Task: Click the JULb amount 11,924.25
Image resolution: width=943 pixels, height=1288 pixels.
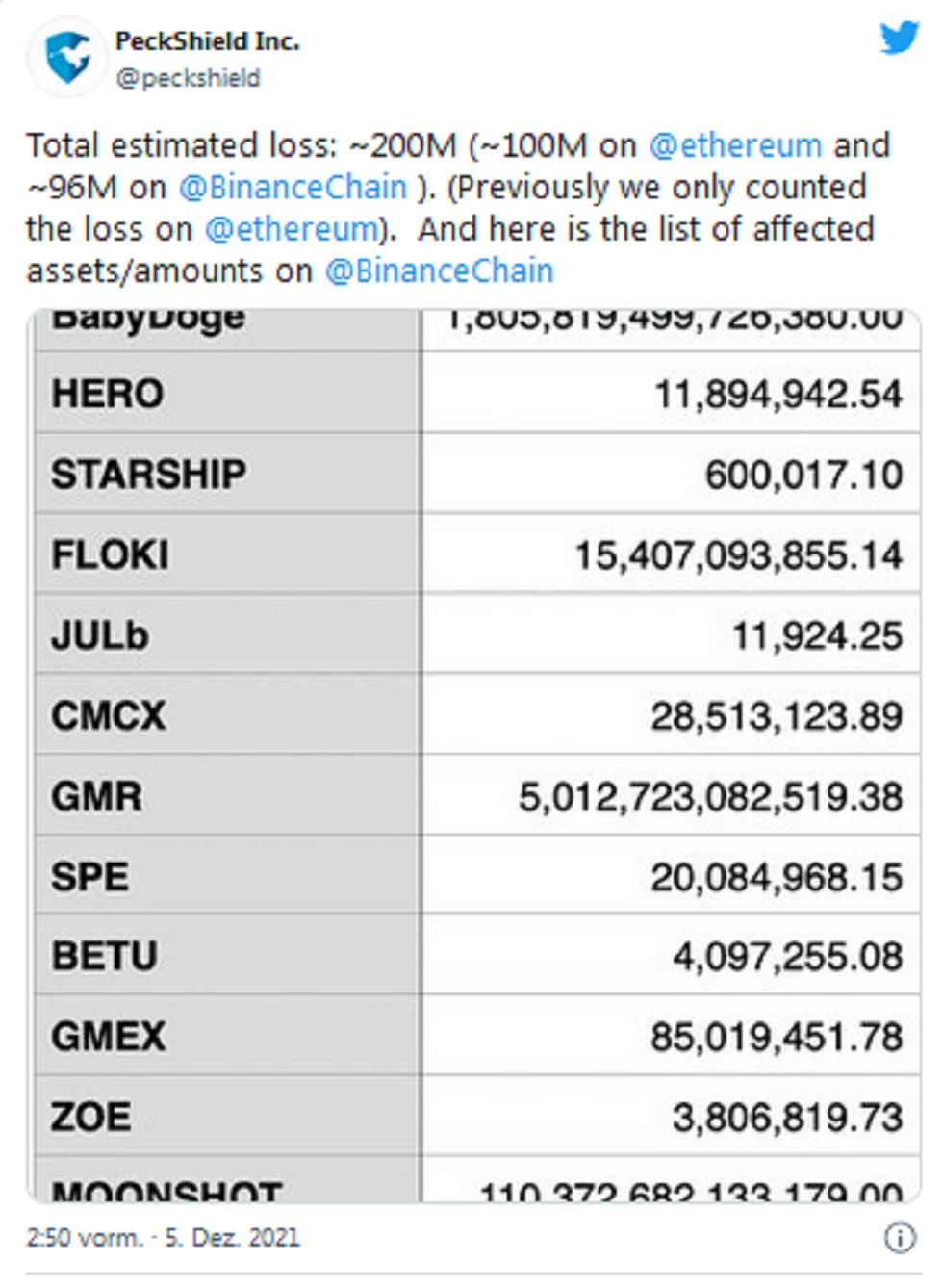Action: pyautogui.click(x=817, y=635)
